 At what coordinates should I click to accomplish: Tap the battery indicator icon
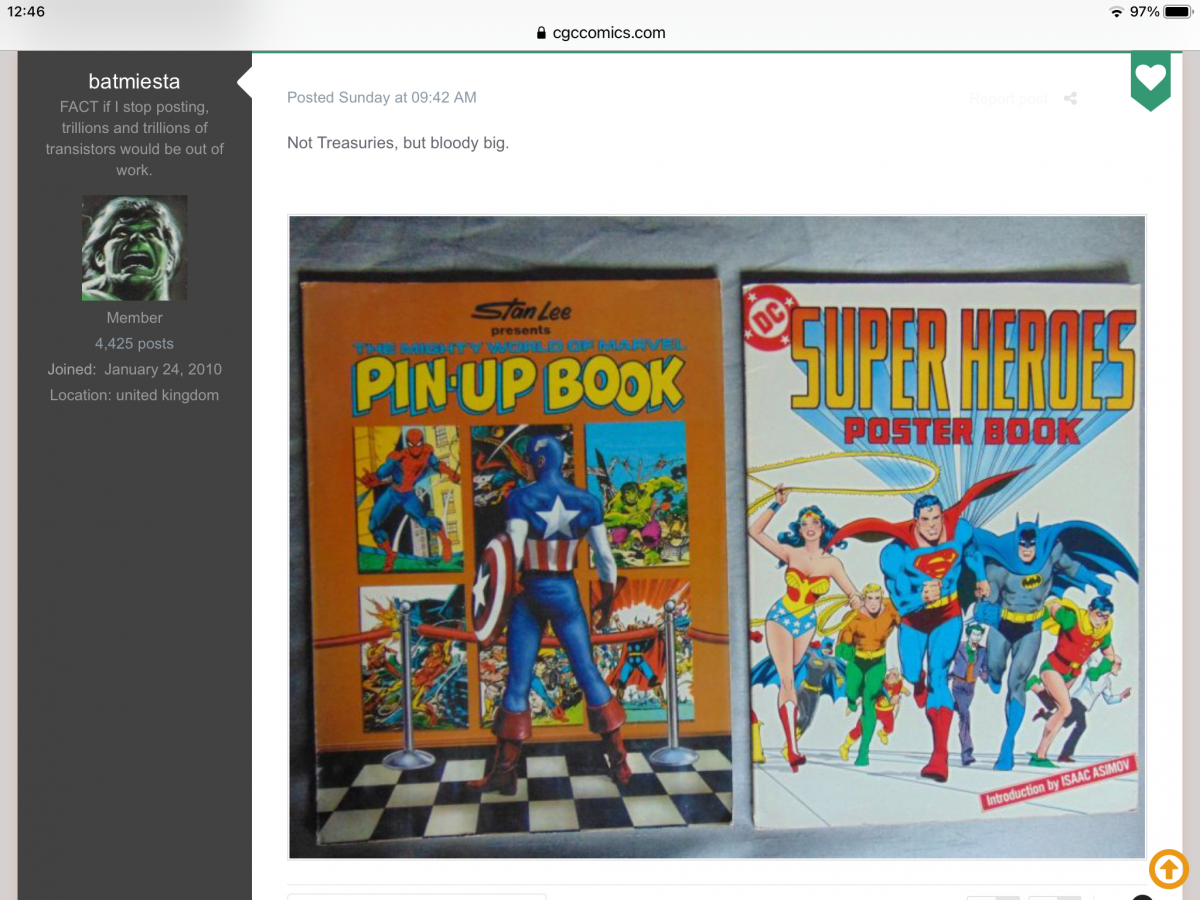click(x=1176, y=12)
